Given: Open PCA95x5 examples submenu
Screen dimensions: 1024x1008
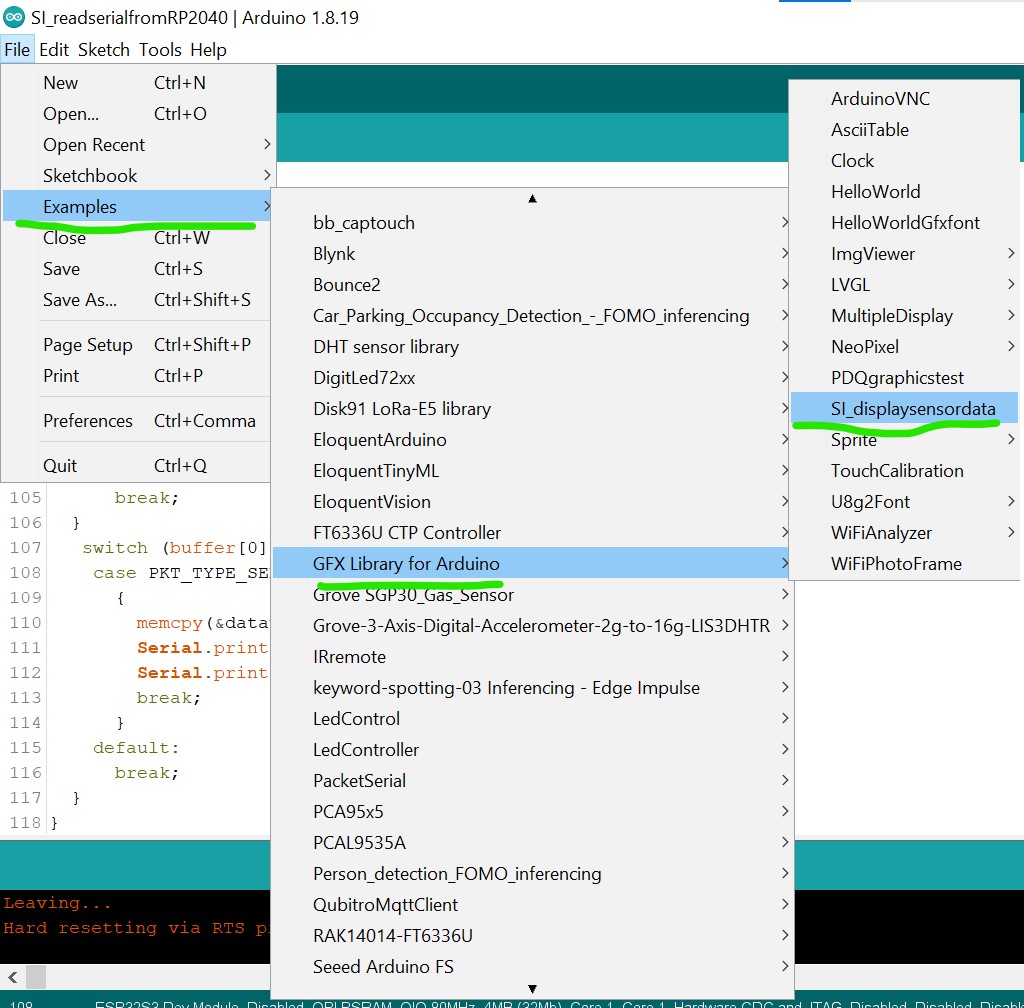Looking at the screenshot, I should pos(532,811).
